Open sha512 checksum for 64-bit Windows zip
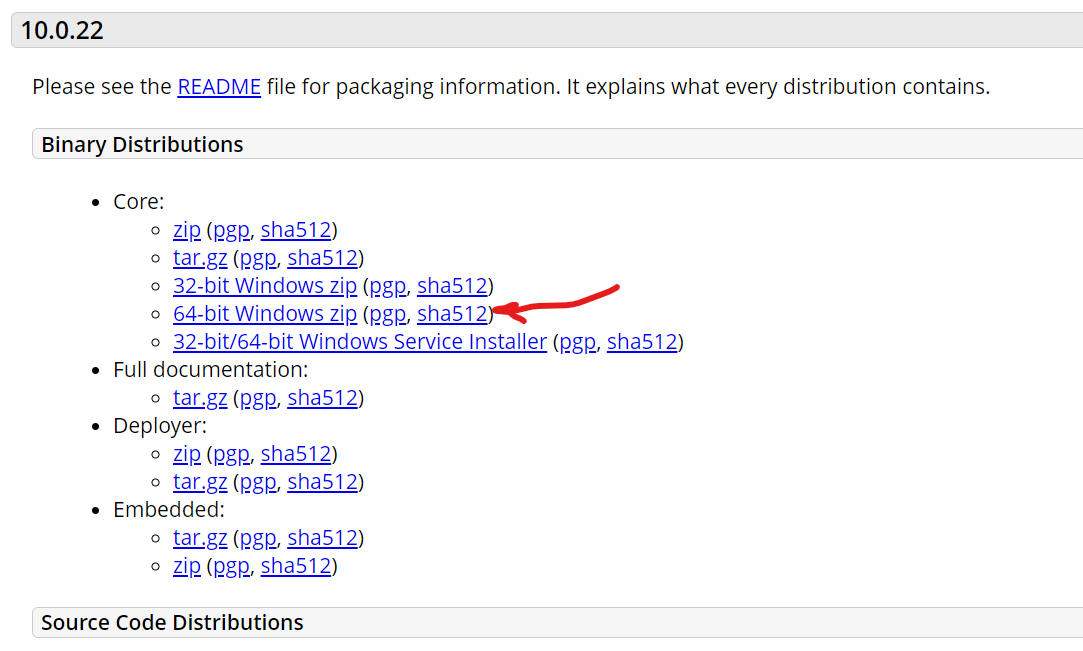 point(452,314)
